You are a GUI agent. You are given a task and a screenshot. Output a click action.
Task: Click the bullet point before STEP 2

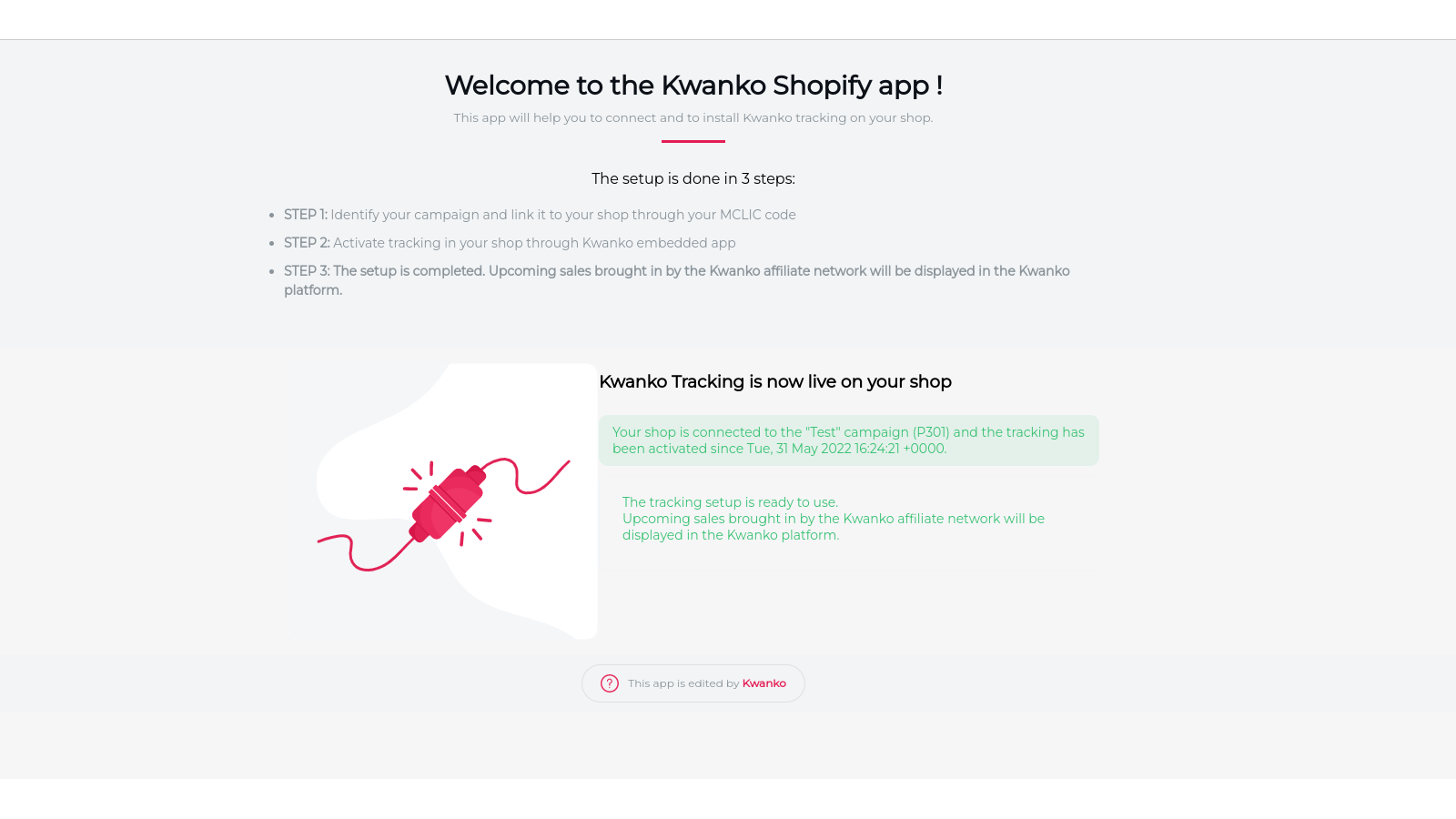click(x=272, y=244)
